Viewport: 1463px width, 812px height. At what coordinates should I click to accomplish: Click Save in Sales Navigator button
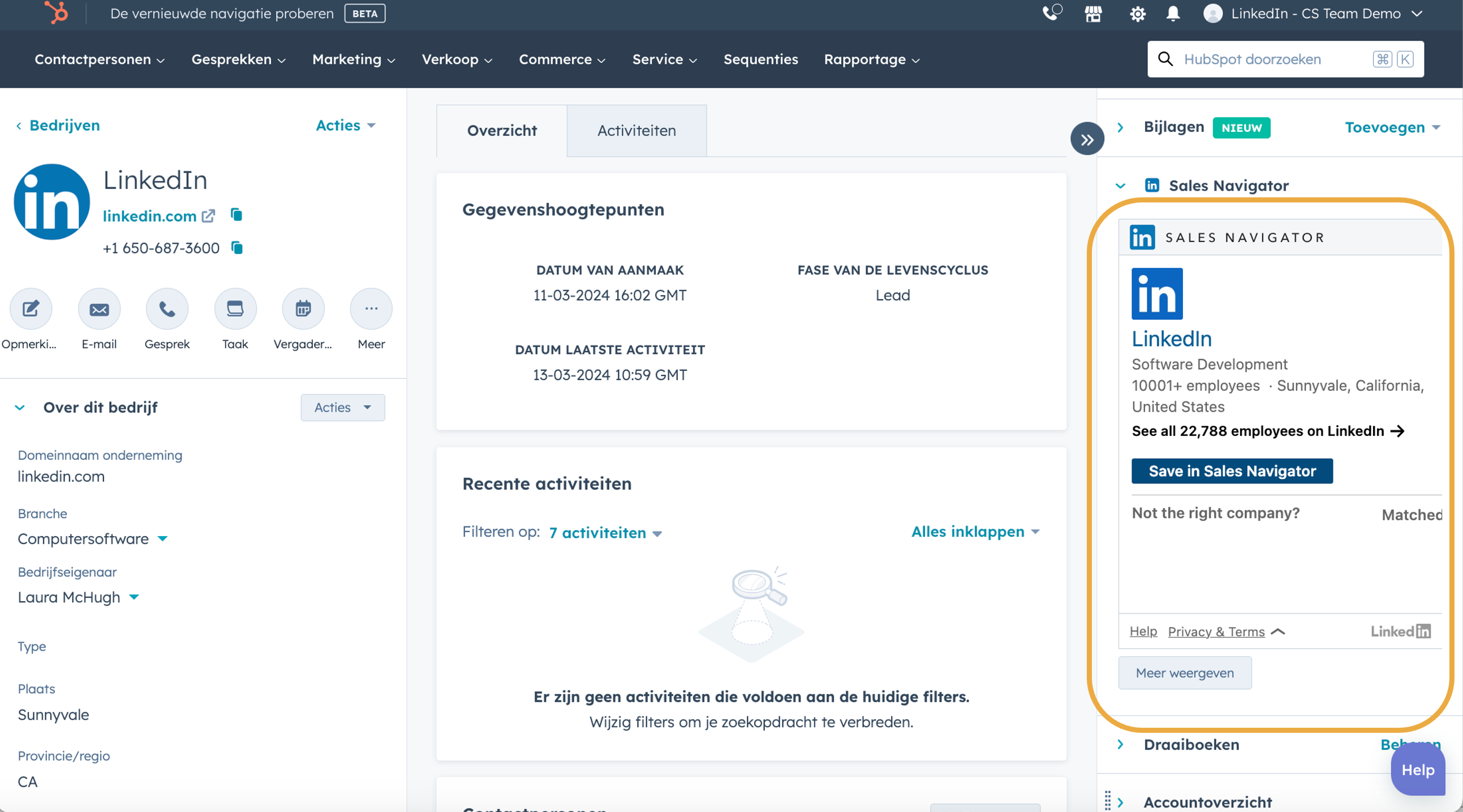(1232, 470)
